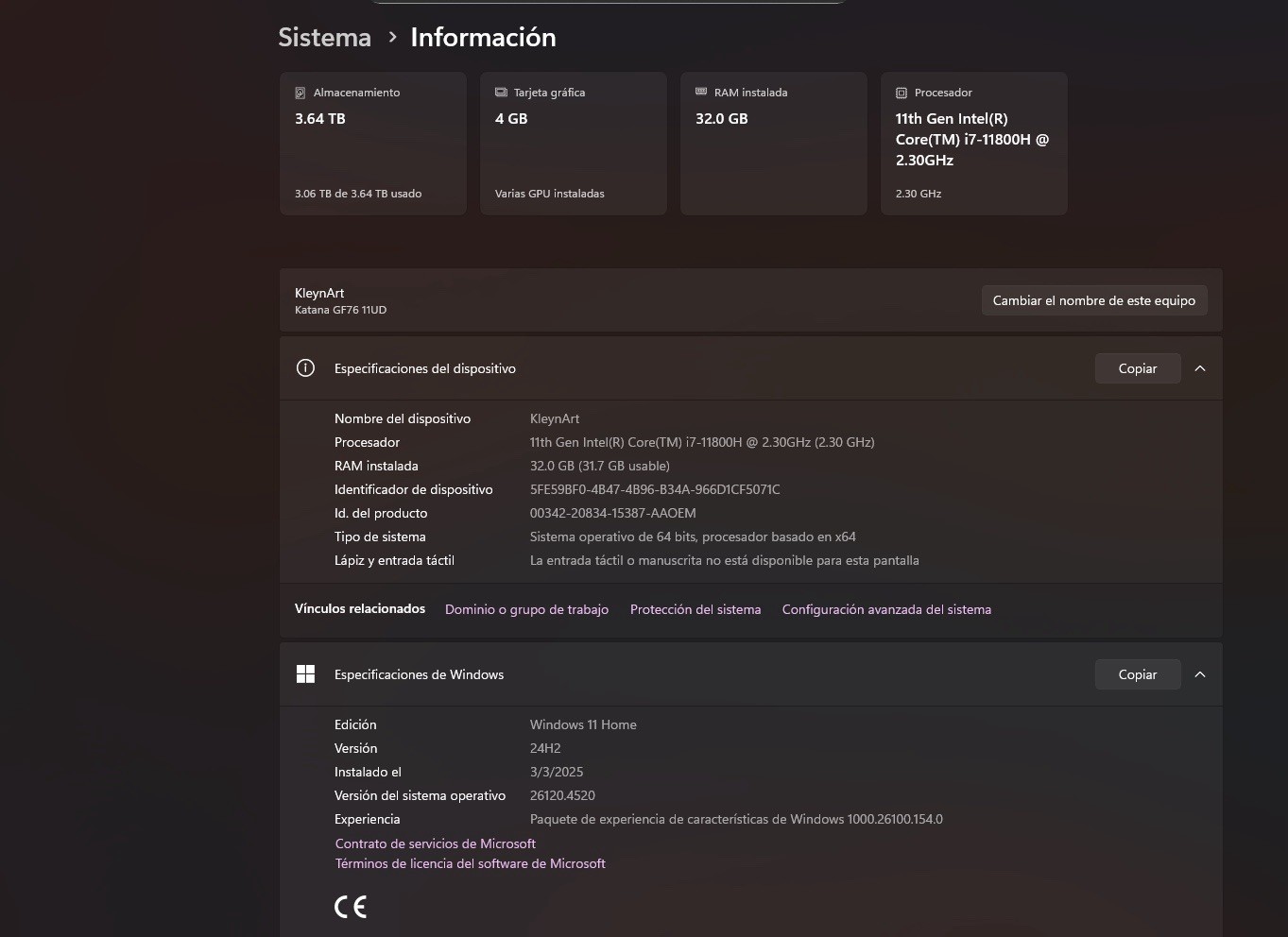Copy the device specifications
Image resolution: width=1288 pixels, height=937 pixels.
1138,368
